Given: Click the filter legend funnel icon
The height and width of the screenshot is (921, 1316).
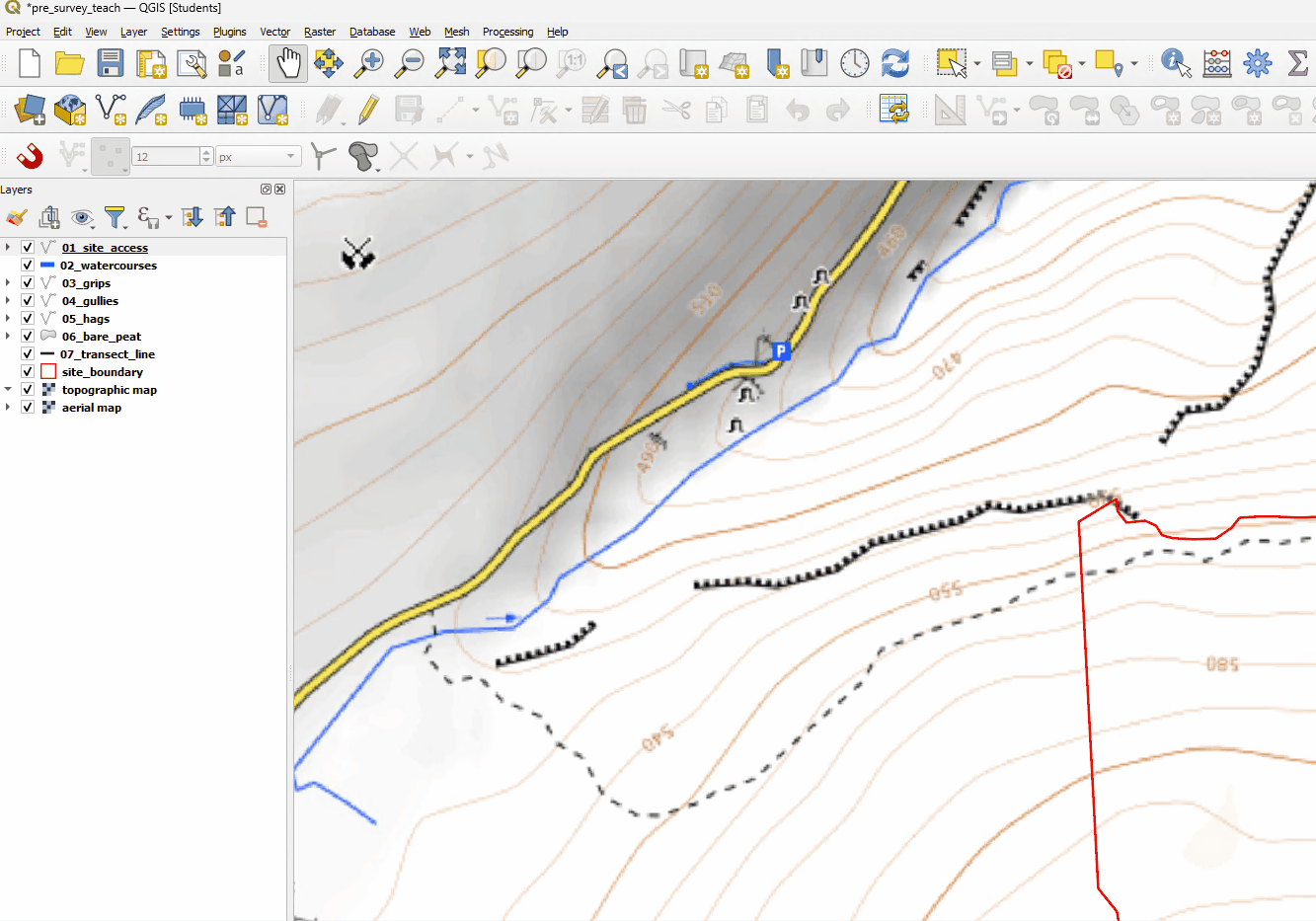Looking at the screenshot, I should point(115,217).
